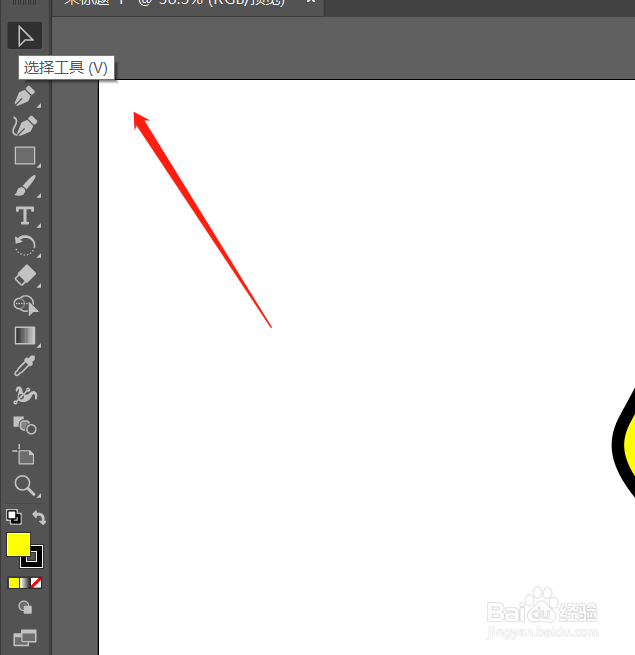
Task: Click the black stroke color box
Action: [x=35, y=561]
